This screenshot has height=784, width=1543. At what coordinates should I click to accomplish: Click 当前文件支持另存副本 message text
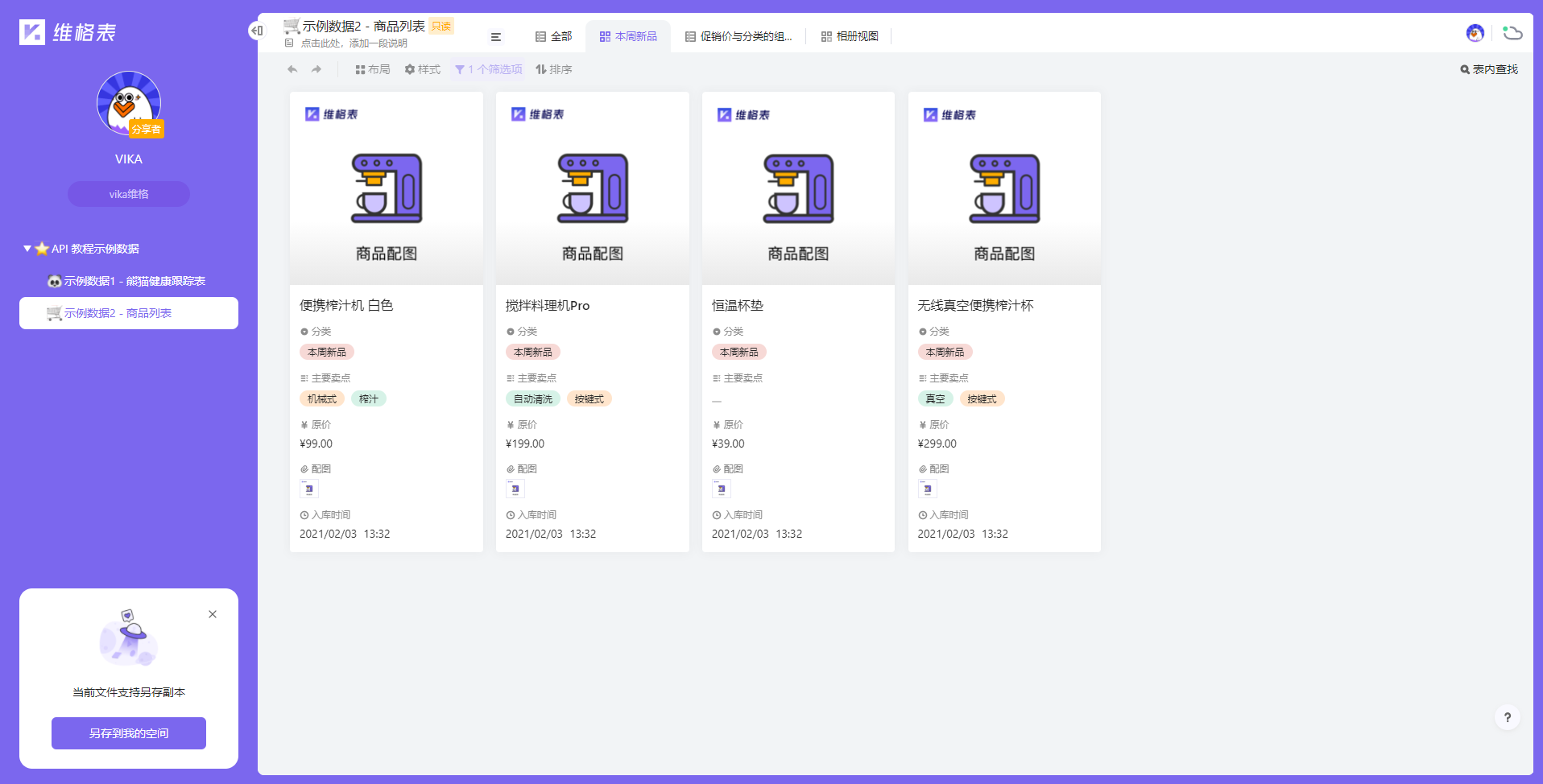pyautogui.click(x=129, y=692)
